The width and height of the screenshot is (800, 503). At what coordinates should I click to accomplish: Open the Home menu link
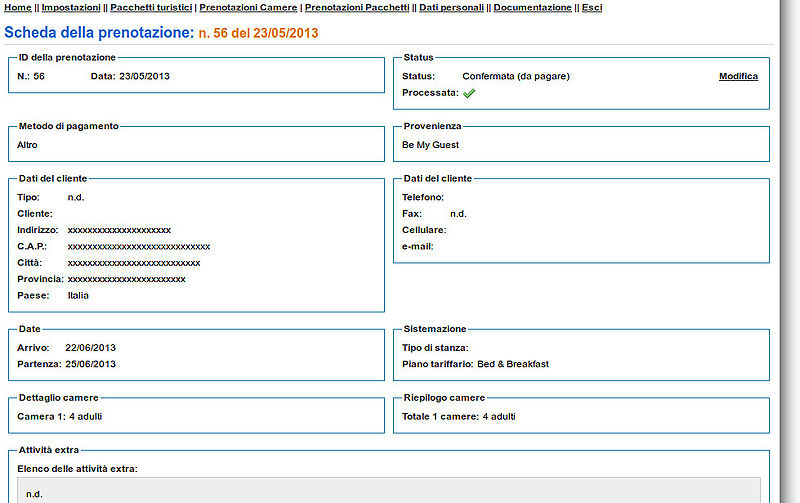(x=17, y=7)
